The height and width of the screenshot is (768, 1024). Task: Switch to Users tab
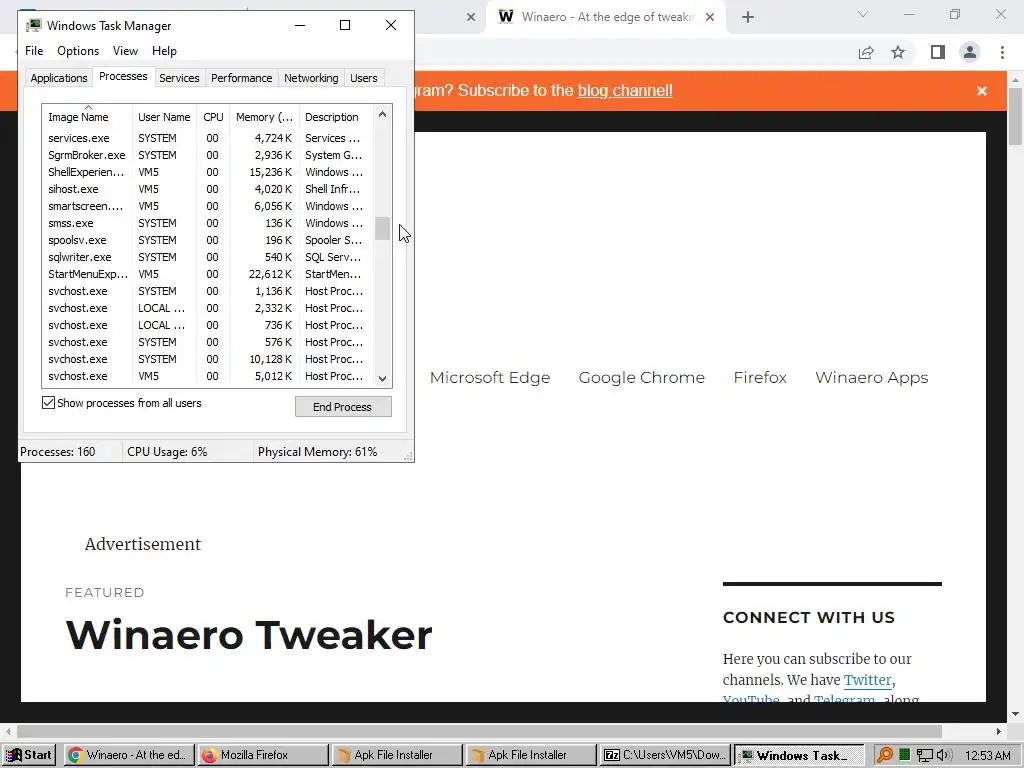[x=363, y=78]
